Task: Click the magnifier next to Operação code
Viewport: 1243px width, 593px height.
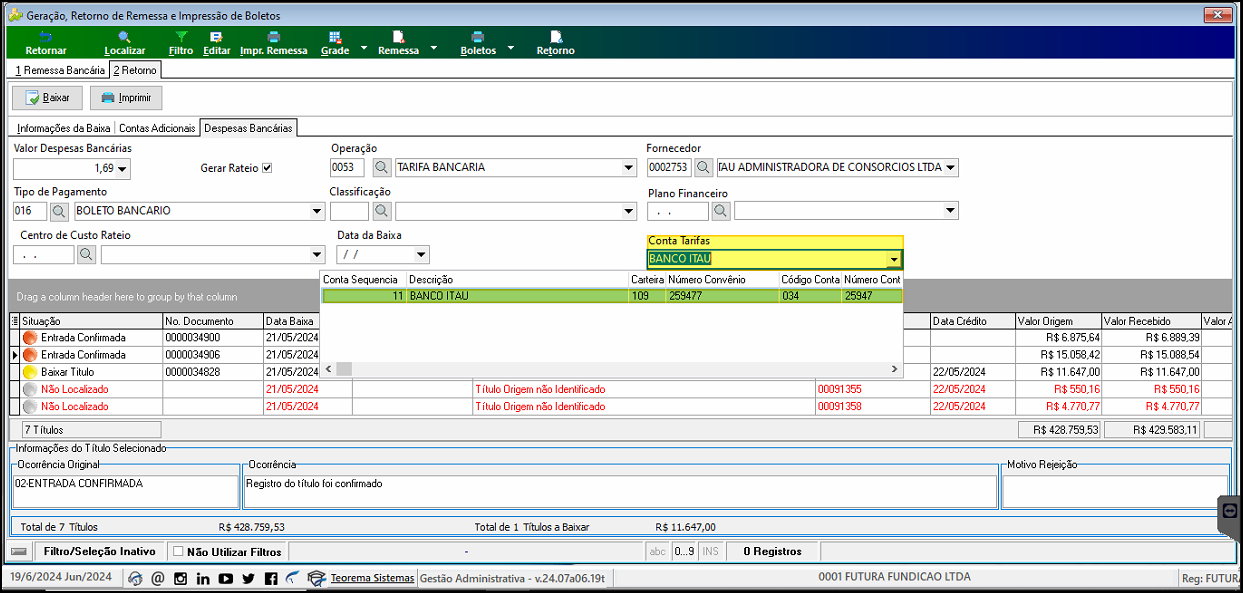Action: pos(382,167)
